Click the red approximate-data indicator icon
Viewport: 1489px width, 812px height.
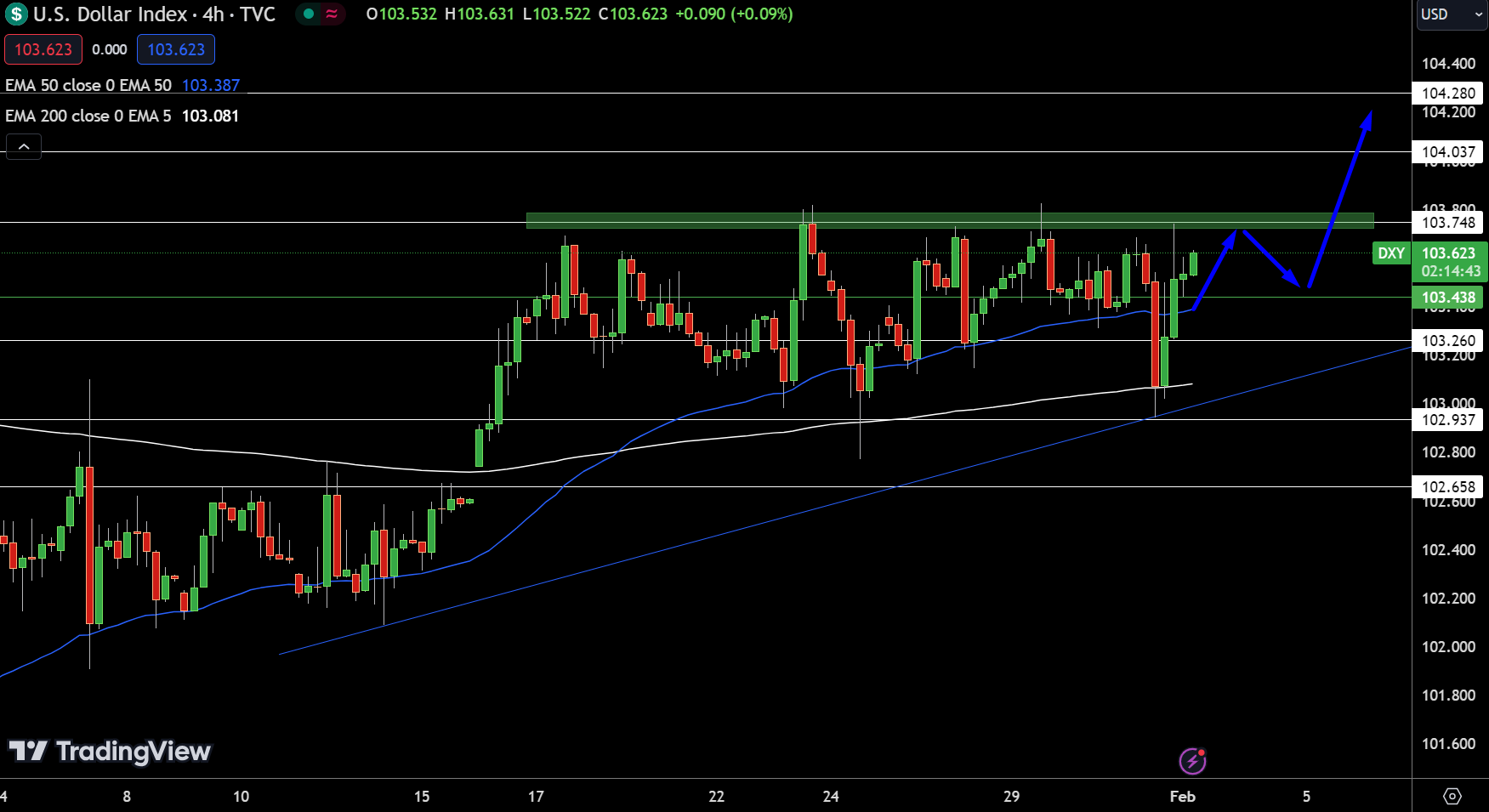(x=332, y=14)
